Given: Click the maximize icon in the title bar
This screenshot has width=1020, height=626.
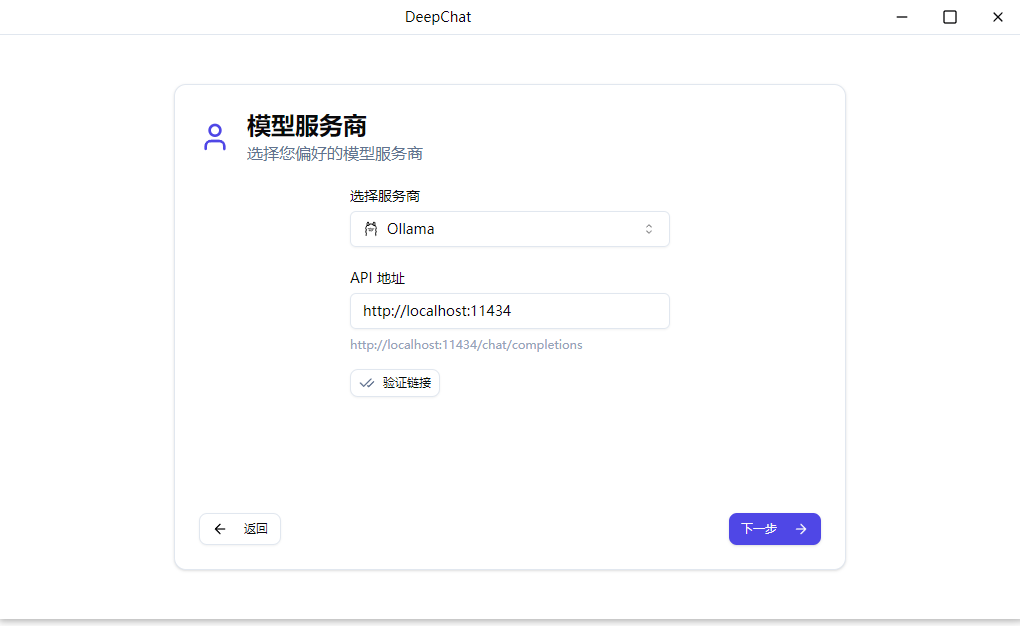Looking at the screenshot, I should click(949, 17).
